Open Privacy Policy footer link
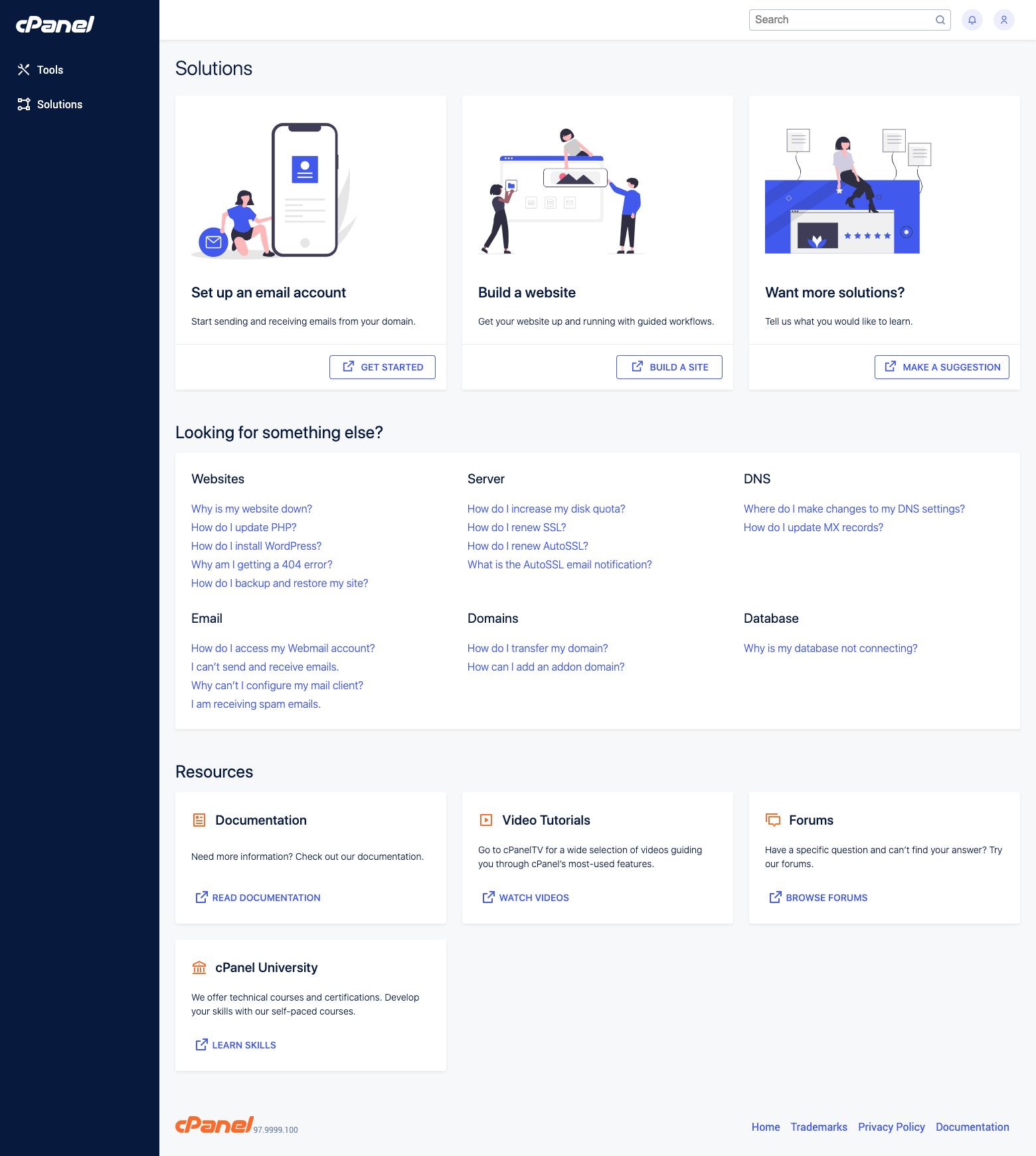The height and width of the screenshot is (1156, 1036). (891, 1127)
